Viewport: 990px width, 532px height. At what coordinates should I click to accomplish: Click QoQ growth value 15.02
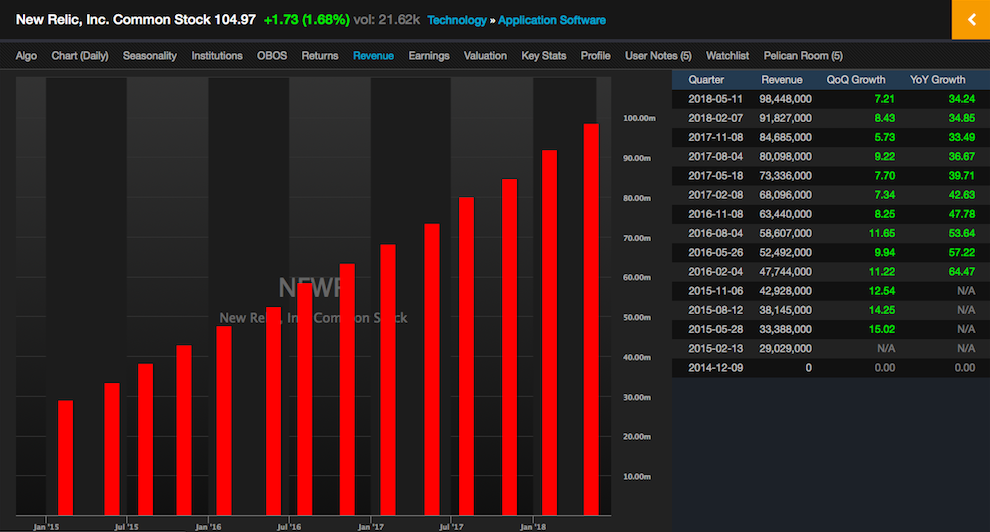pyautogui.click(x=881, y=329)
